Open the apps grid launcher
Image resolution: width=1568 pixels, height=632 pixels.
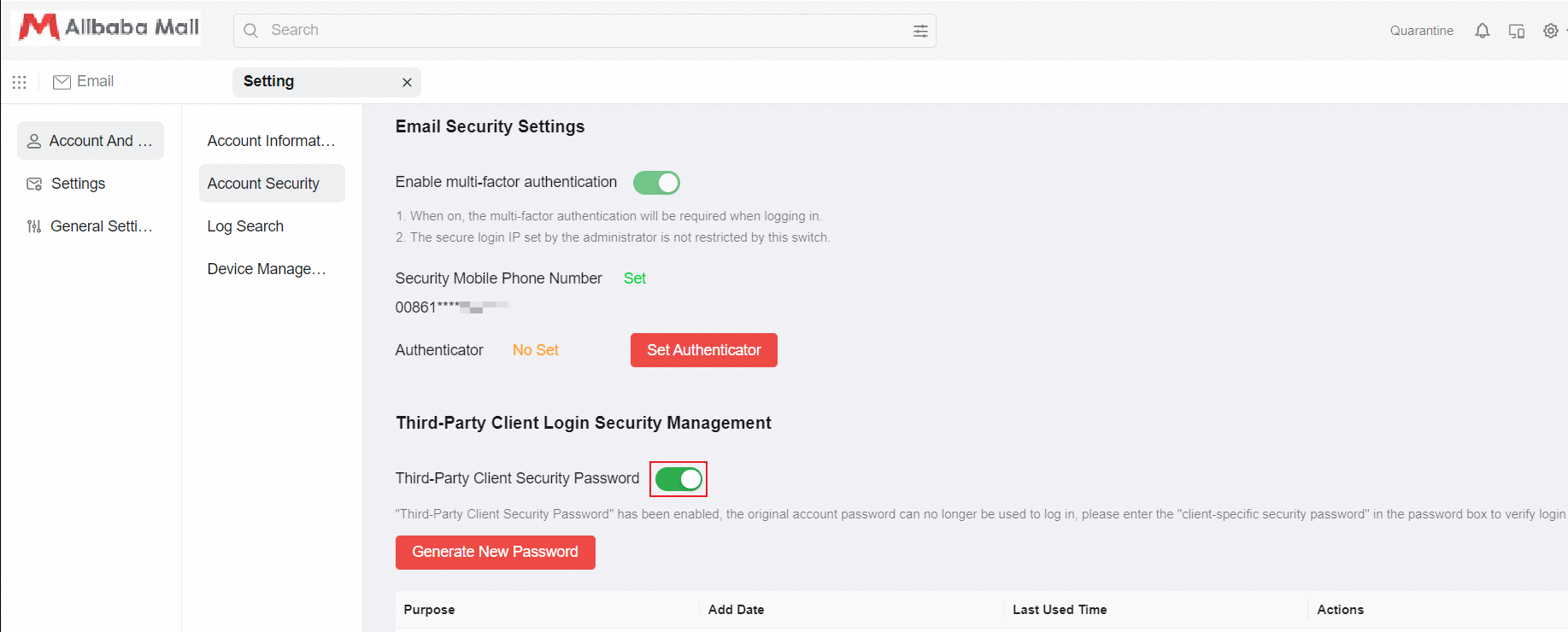(x=20, y=82)
